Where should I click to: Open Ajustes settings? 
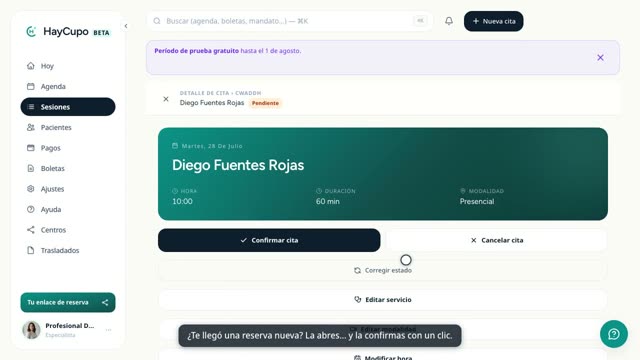pyautogui.click(x=68, y=189)
